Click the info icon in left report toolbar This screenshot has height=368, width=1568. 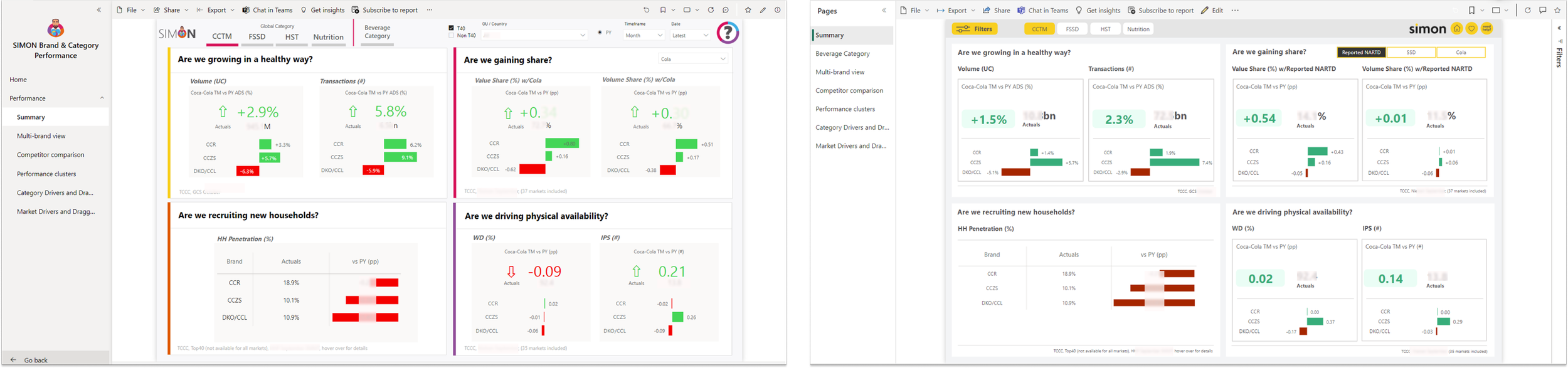[x=778, y=10]
